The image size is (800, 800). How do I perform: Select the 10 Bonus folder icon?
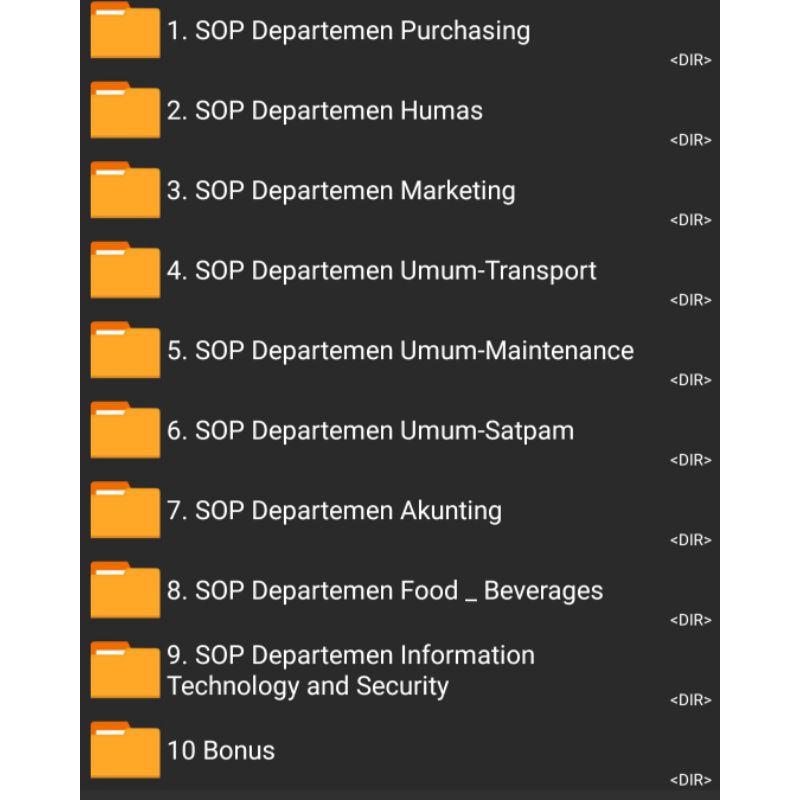[x=125, y=751]
